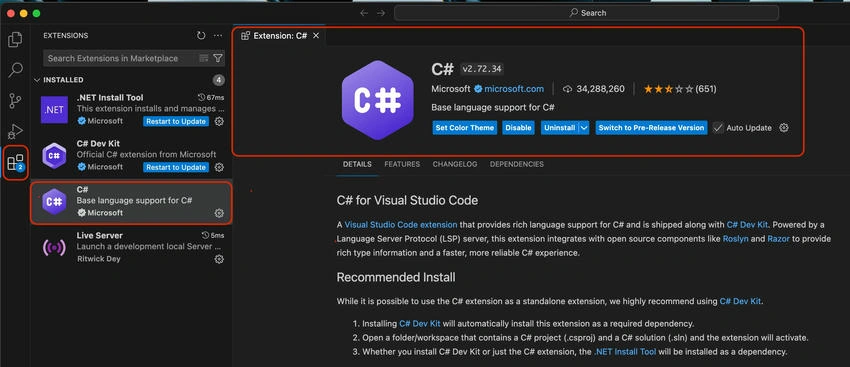
Task: Open the Search view in activity bar
Action: pos(15,69)
